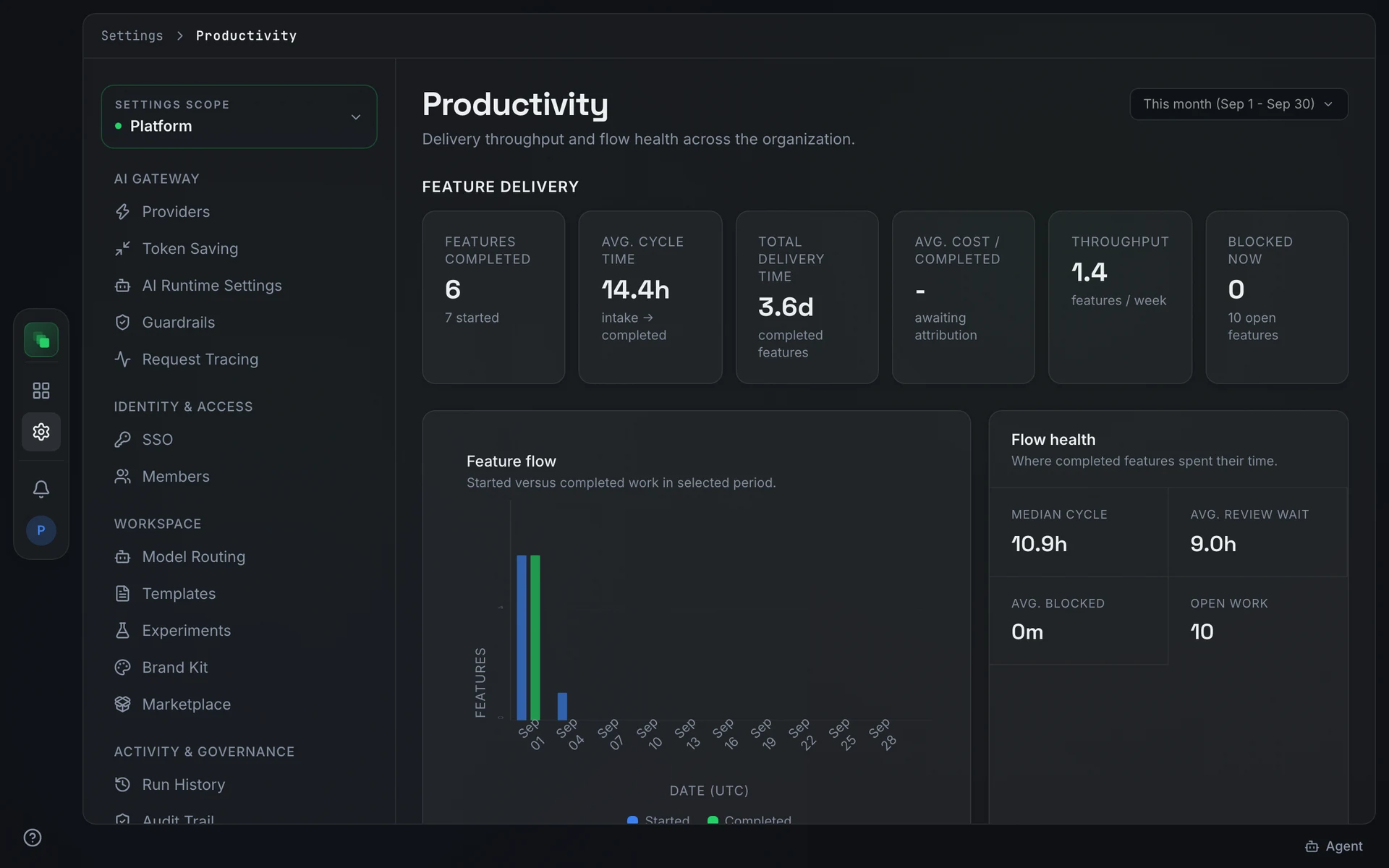Click the Avg. Review Wait value 9.0h
This screenshot has width=1389, height=868.
(1213, 544)
